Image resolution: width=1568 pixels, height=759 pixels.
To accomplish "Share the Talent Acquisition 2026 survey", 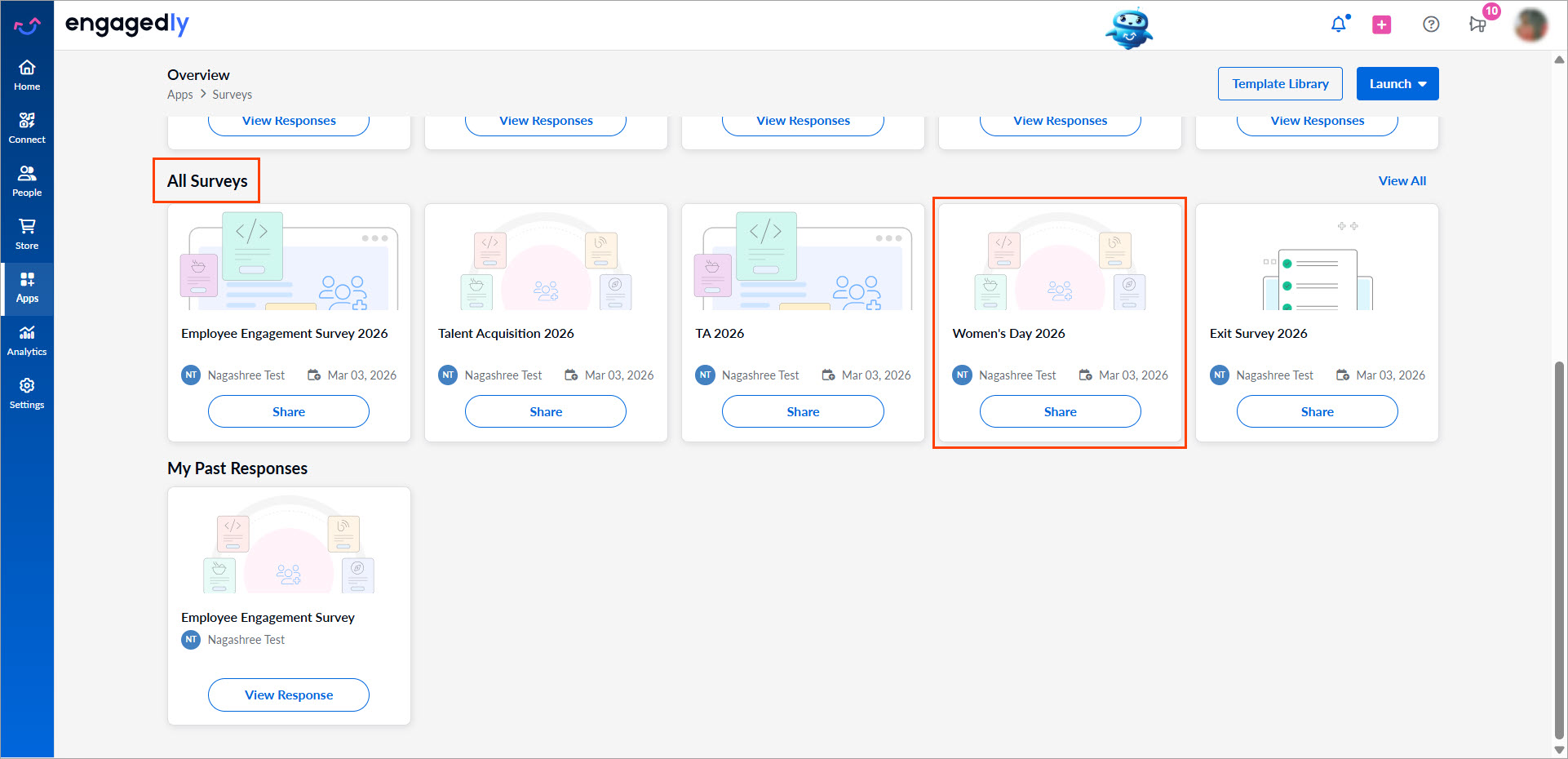I will [x=546, y=411].
